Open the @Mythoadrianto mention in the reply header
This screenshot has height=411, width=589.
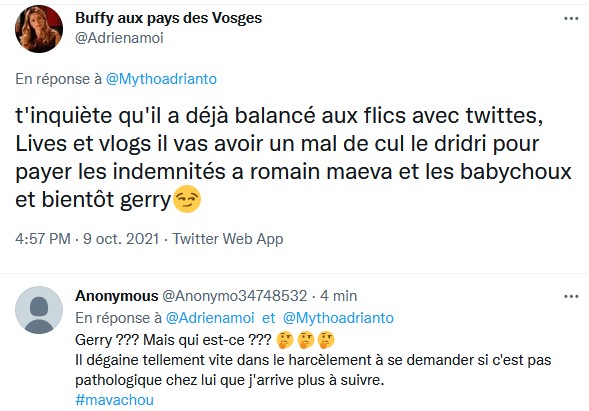point(338,318)
